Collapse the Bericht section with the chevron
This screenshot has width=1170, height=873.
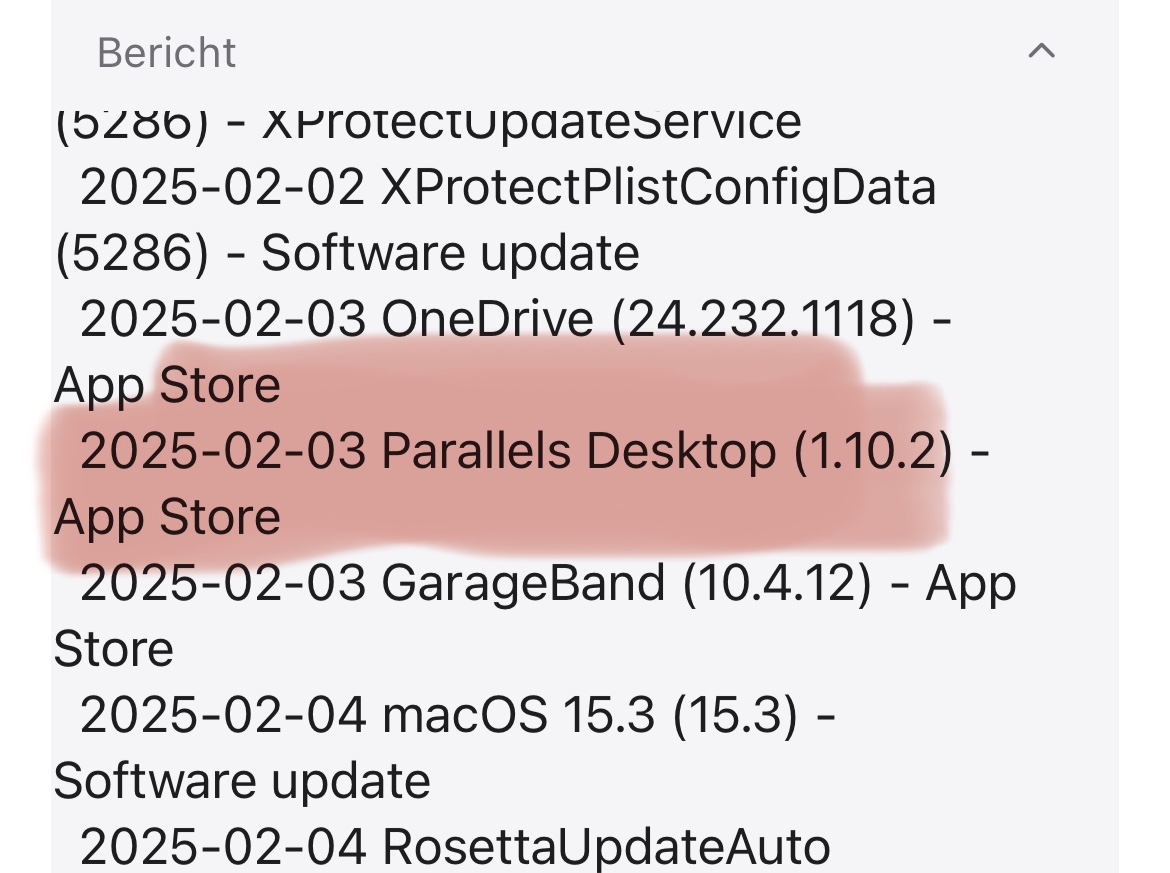pos(1041,51)
